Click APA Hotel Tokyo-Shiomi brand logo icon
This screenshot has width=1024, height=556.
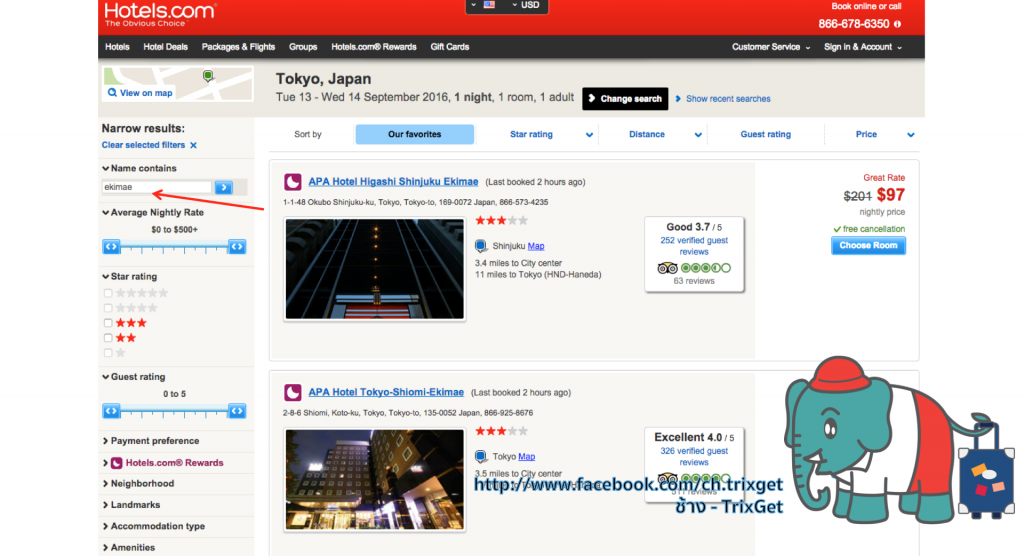(x=293, y=393)
